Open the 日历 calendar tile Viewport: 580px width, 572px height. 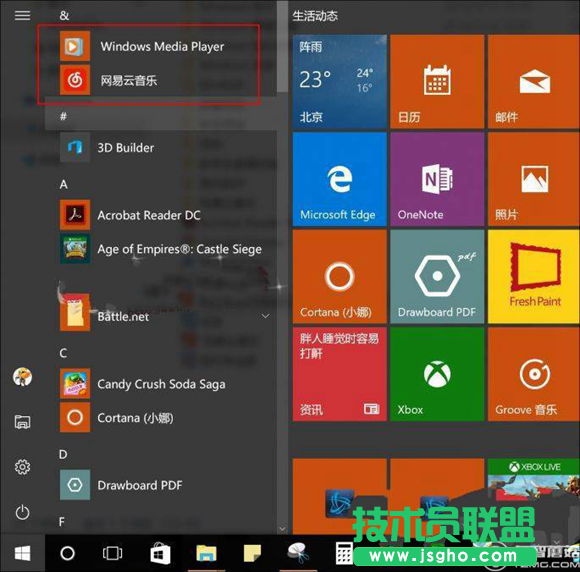tap(437, 82)
